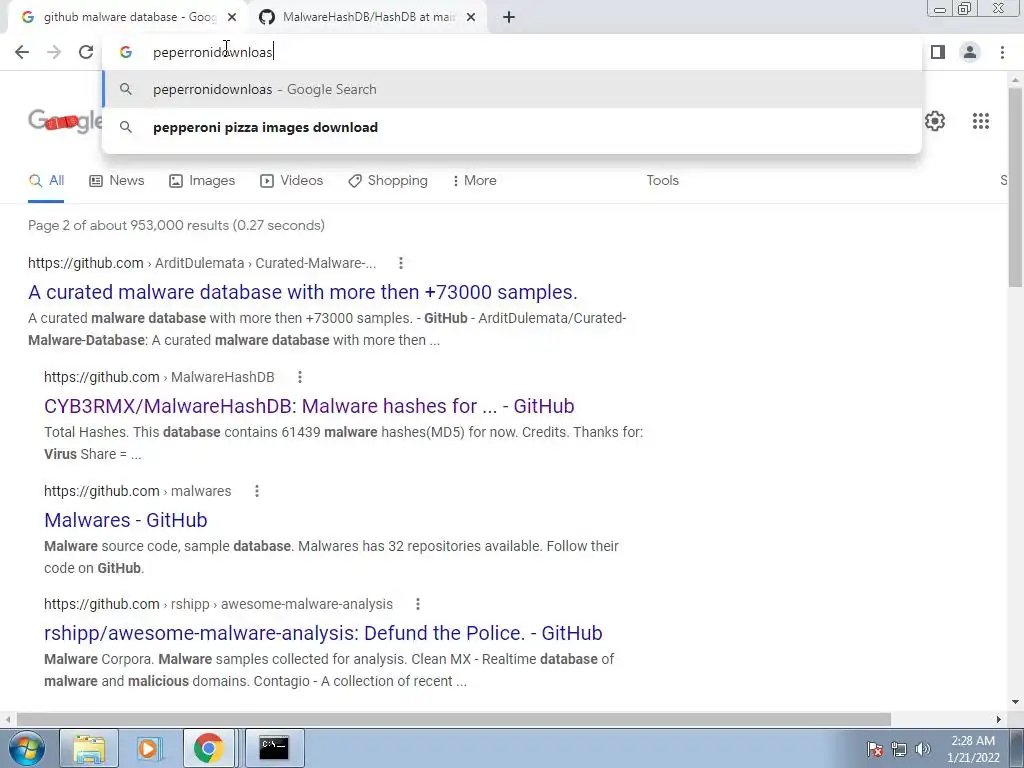
Task: Open search Tools options
Action: (x=662, y=181)
